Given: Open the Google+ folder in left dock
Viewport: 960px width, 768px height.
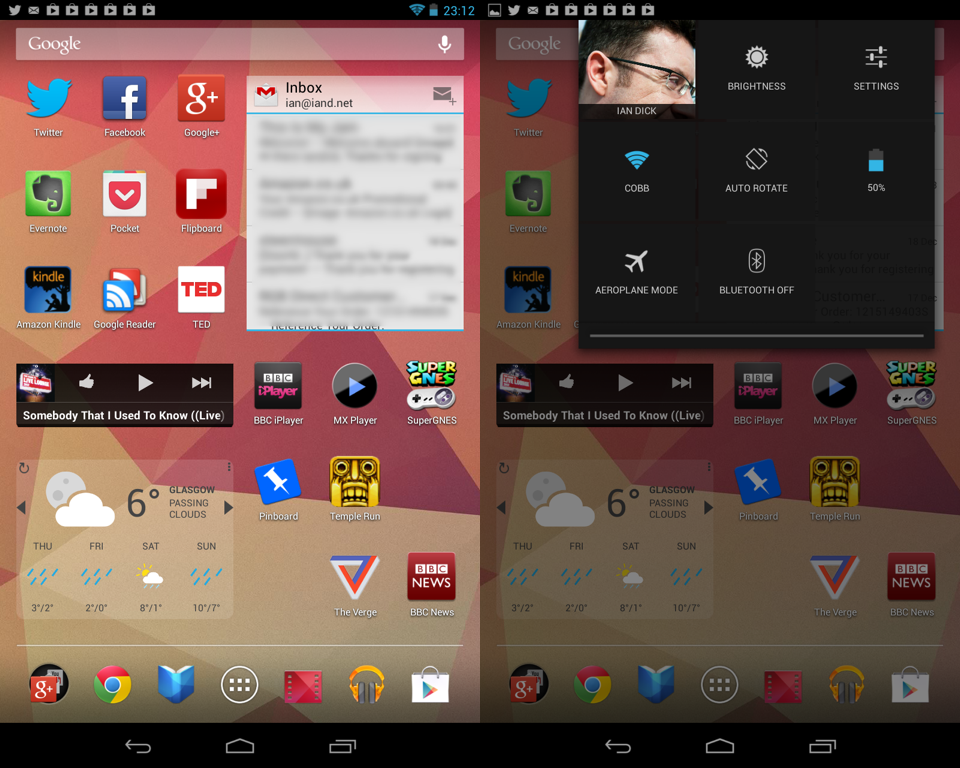Looking at the screenshot, I should pyautogui.click(x=49, y=684).
